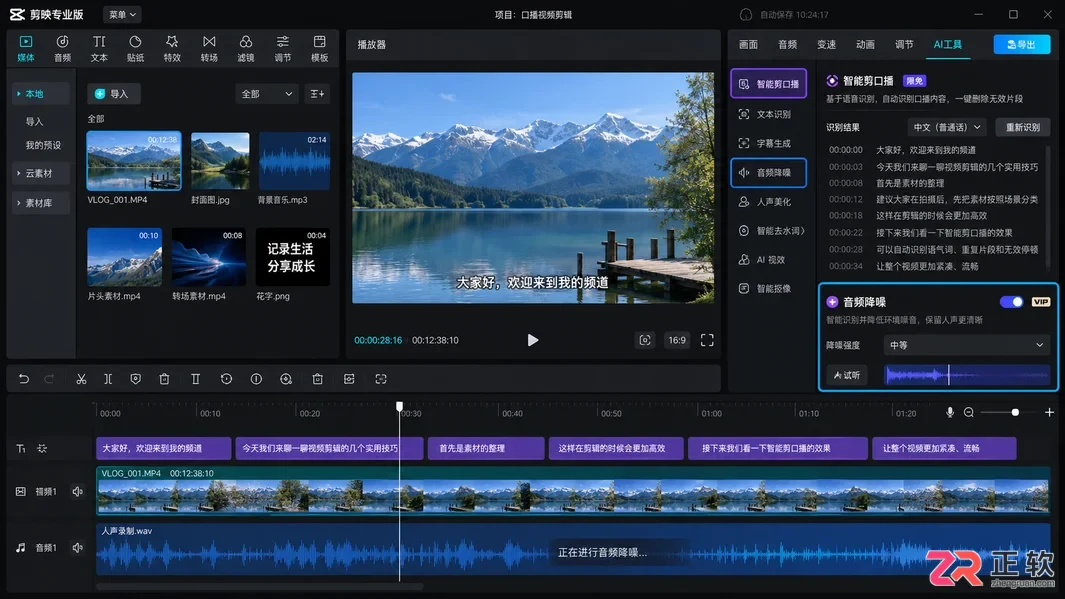1065x599 pixels.
Task: Click the 导出 export button
Action: coord(1022,44)
